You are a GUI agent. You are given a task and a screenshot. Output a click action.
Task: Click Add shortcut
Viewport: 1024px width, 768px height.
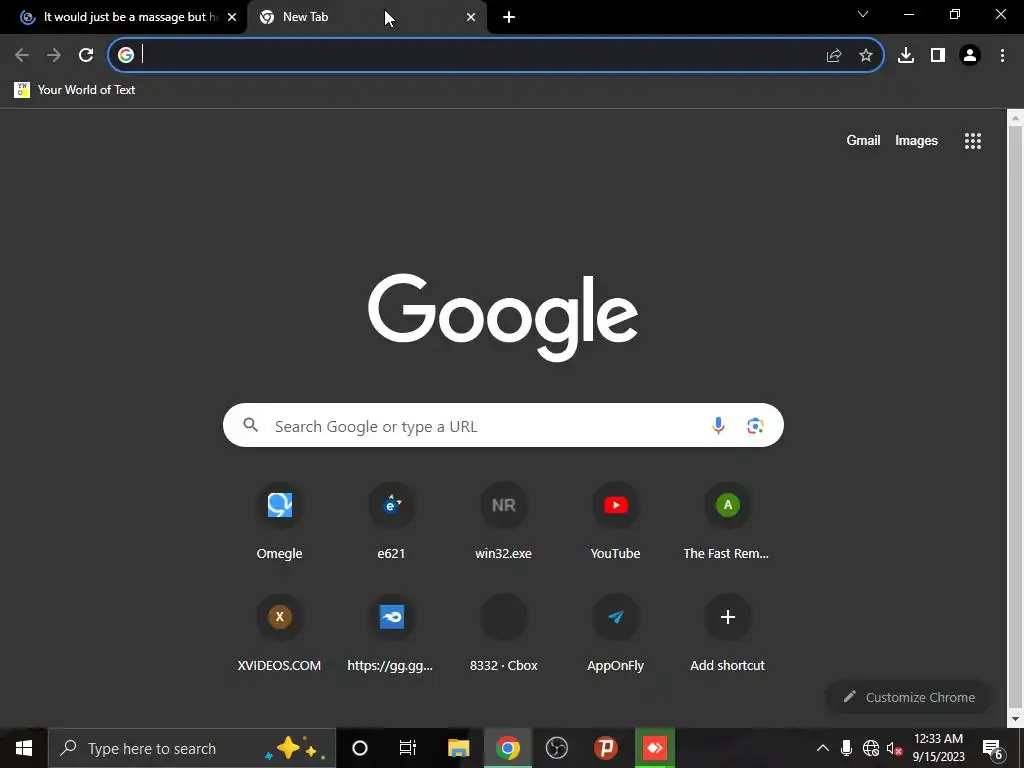[727, 633]
